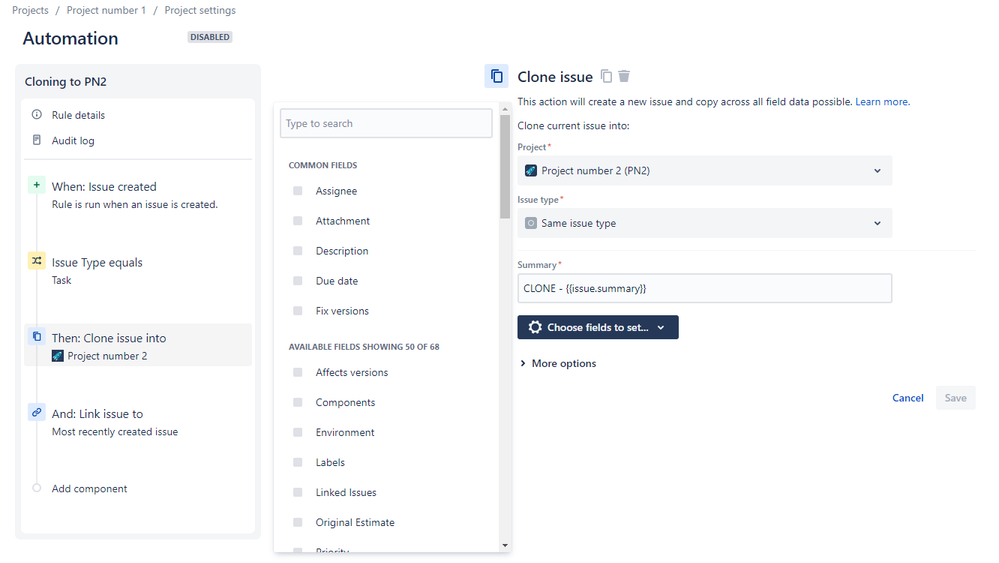Click Project number 2 avatar in rule step
999x563 pixels.
click(57, 356)
